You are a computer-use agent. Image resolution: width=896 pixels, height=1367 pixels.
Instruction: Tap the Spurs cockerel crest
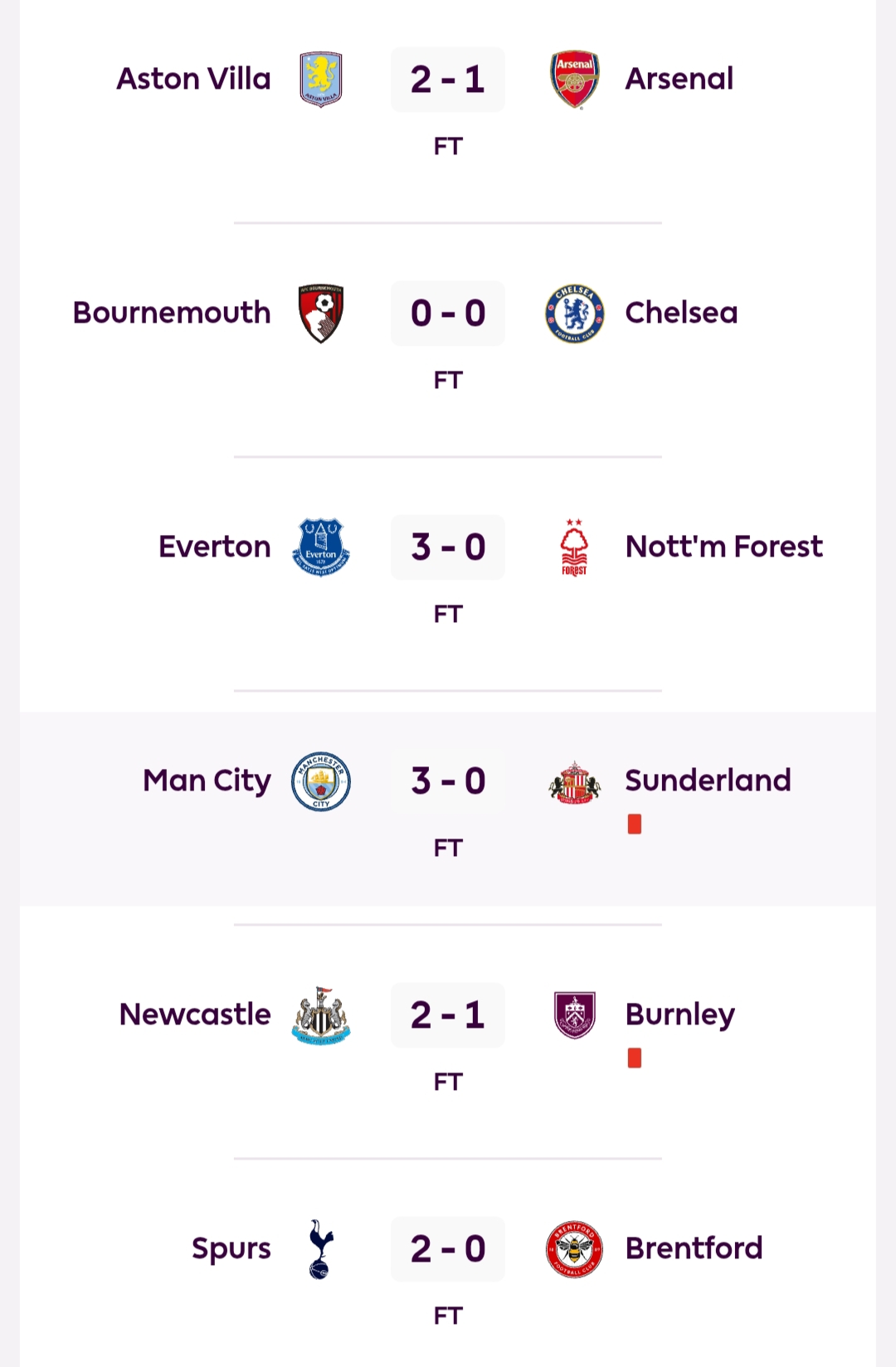(321, 1249)
